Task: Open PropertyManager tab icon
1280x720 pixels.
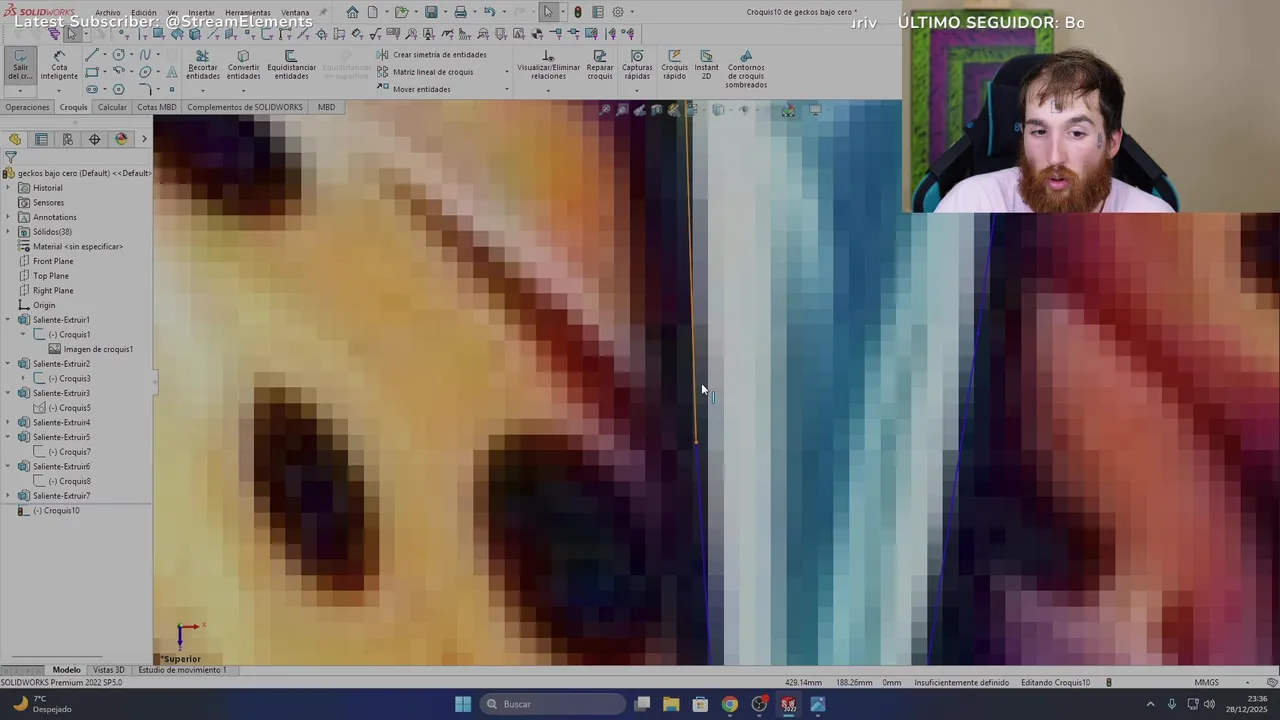Action: pyautogui.click(x=41, y=139)
